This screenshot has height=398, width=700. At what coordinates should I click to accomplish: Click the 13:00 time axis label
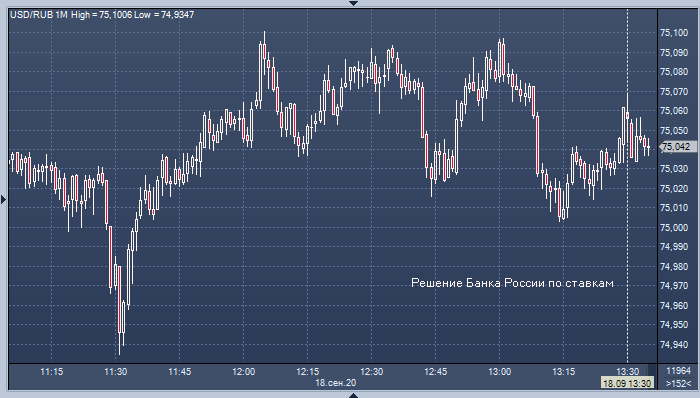tap(500, 372)
